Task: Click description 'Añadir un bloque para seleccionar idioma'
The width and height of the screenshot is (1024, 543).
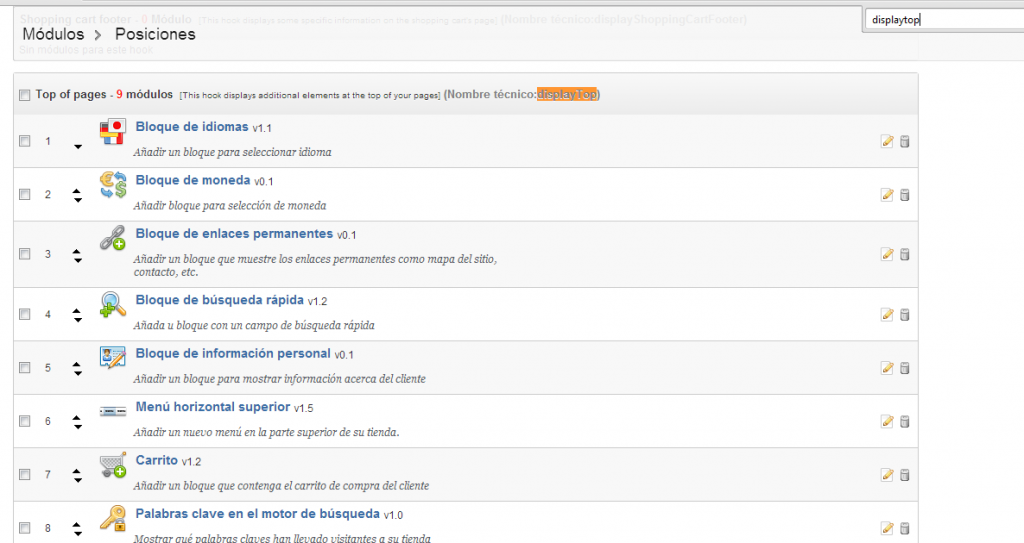Action: tap(232, 152)
